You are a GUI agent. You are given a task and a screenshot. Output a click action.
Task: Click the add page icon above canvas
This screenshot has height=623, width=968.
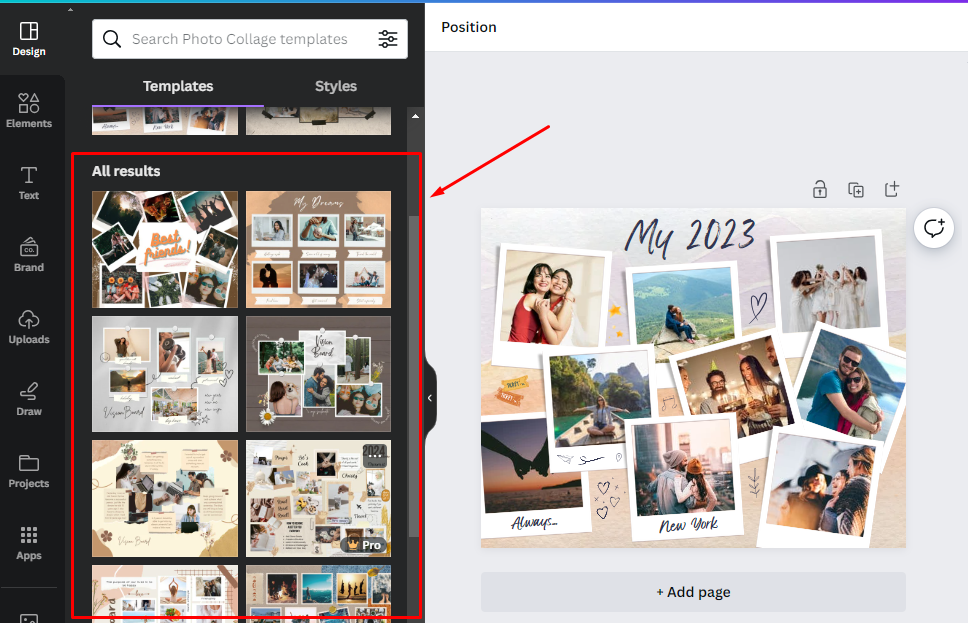[891, 189]
